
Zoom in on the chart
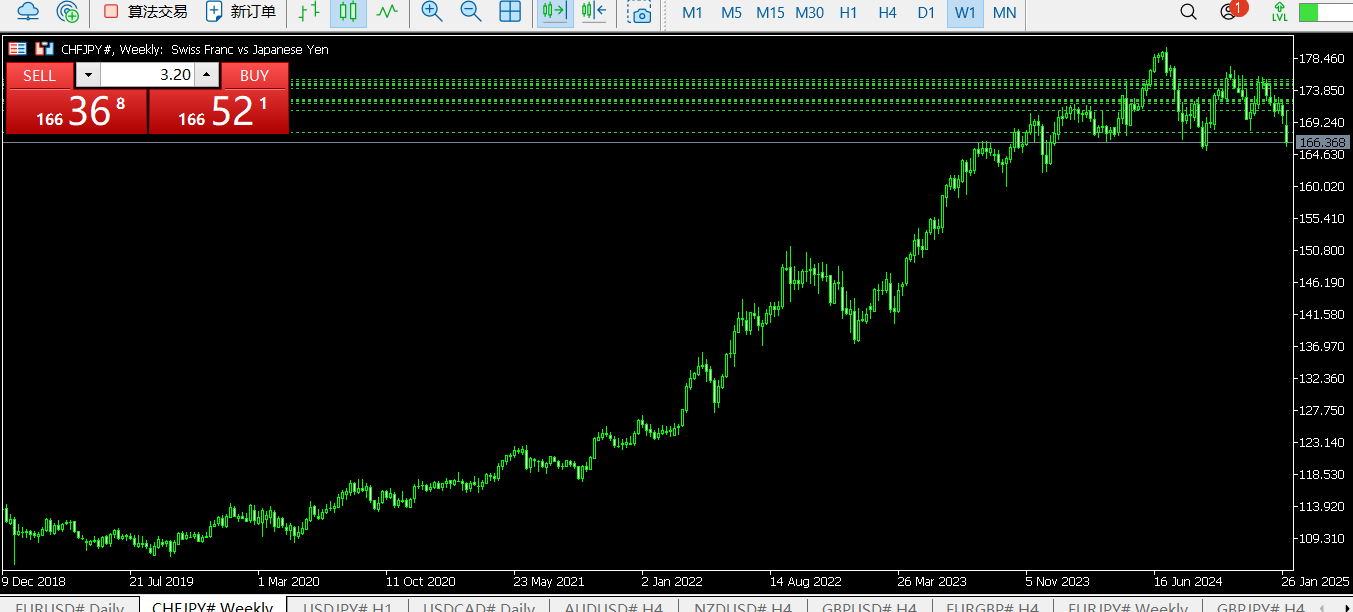pos(432,12)
